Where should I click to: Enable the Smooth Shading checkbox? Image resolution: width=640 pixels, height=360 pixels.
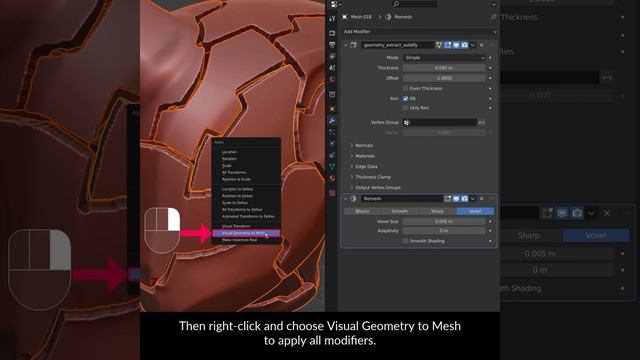point(406,241)
